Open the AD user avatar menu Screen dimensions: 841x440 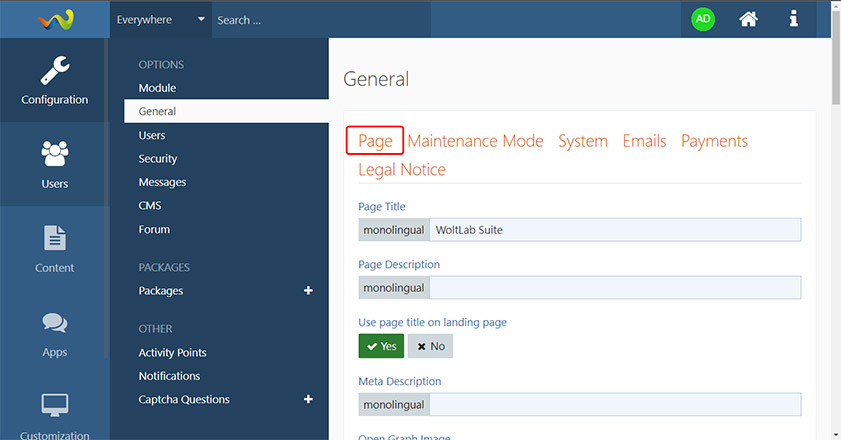(x=703, y=19)
